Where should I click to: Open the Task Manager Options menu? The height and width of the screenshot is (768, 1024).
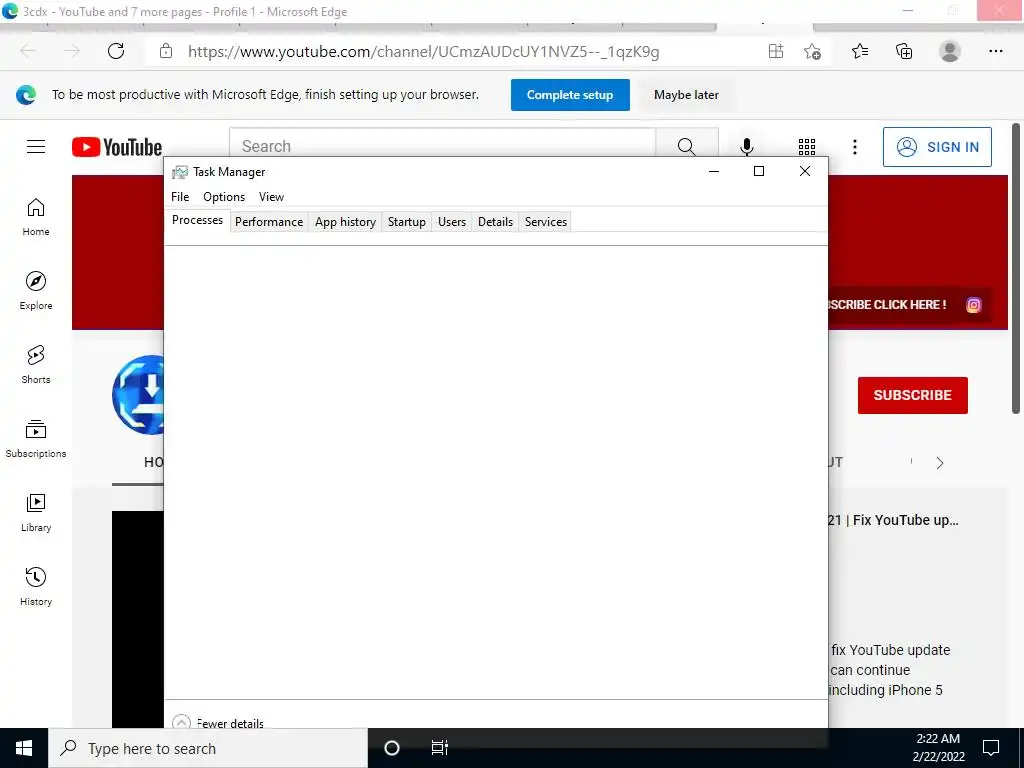point(224,197)
